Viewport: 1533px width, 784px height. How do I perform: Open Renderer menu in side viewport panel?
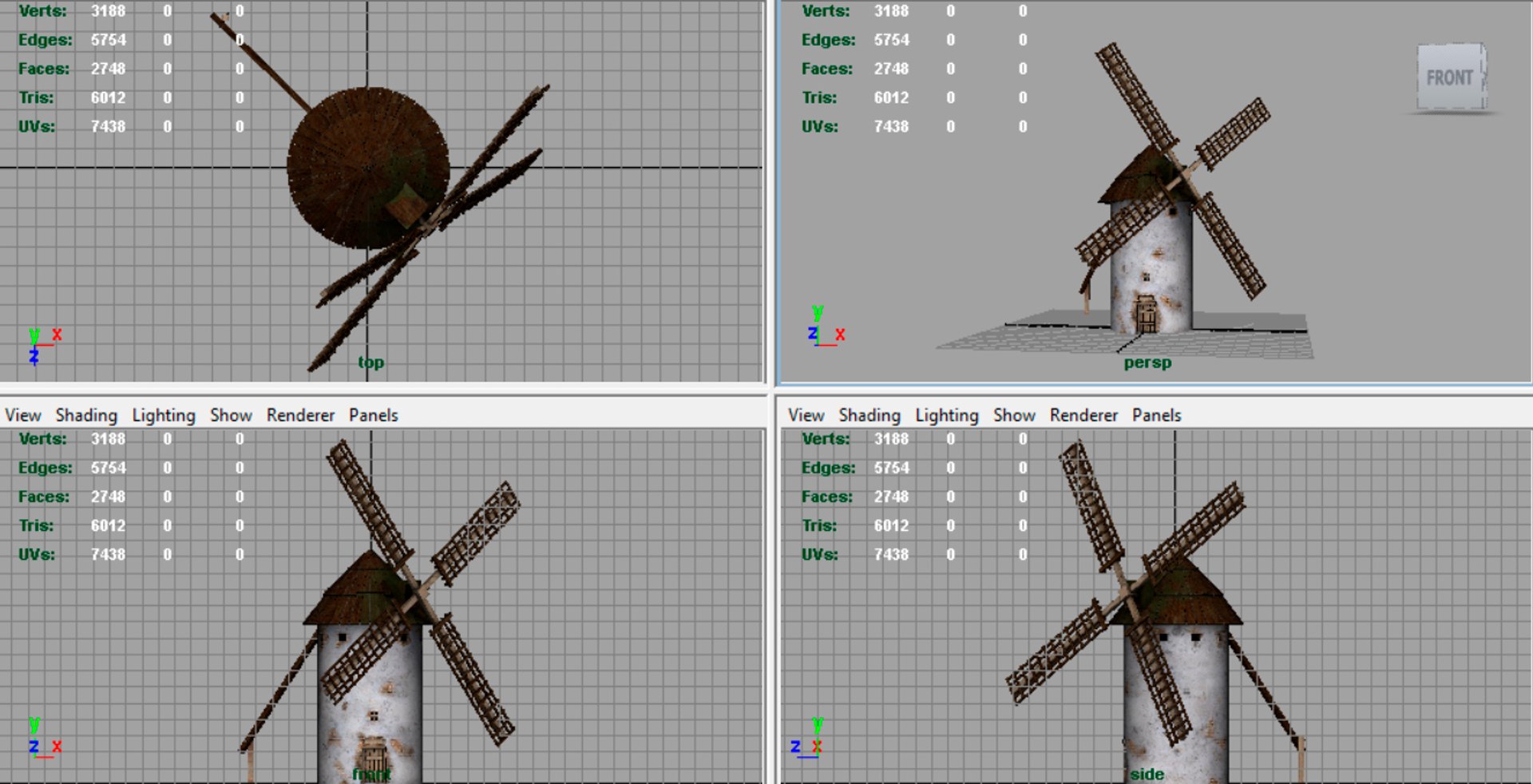(1084, 415)
